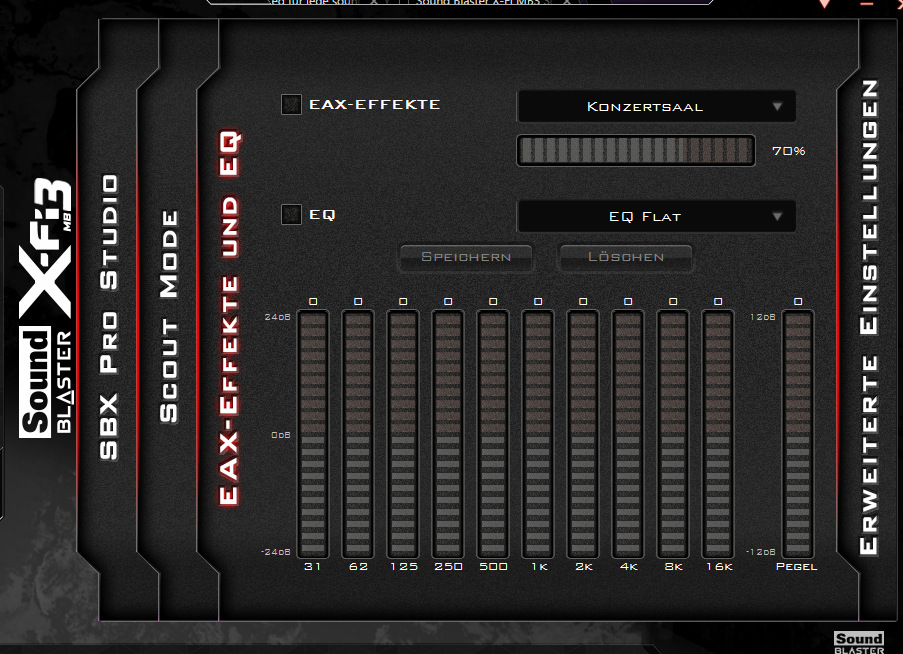Enable the EAX-Effekte checkbox
Viewport: 903px width, 654px height.
tap(291, 105)
